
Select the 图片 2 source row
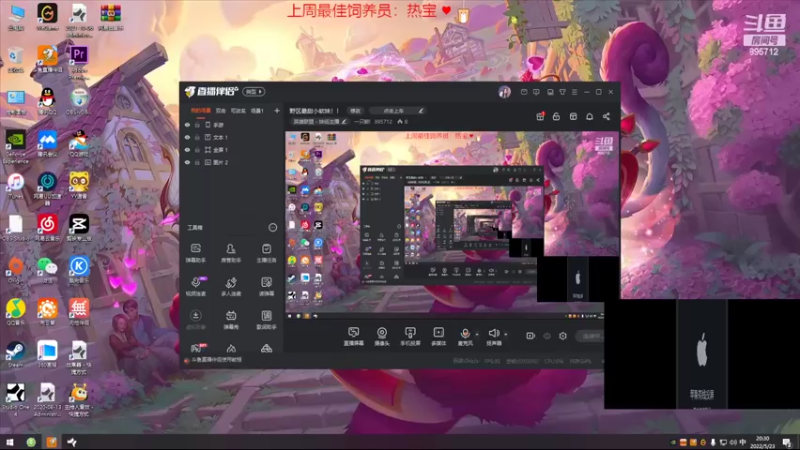pyautogui.click(x=231, y=162)
